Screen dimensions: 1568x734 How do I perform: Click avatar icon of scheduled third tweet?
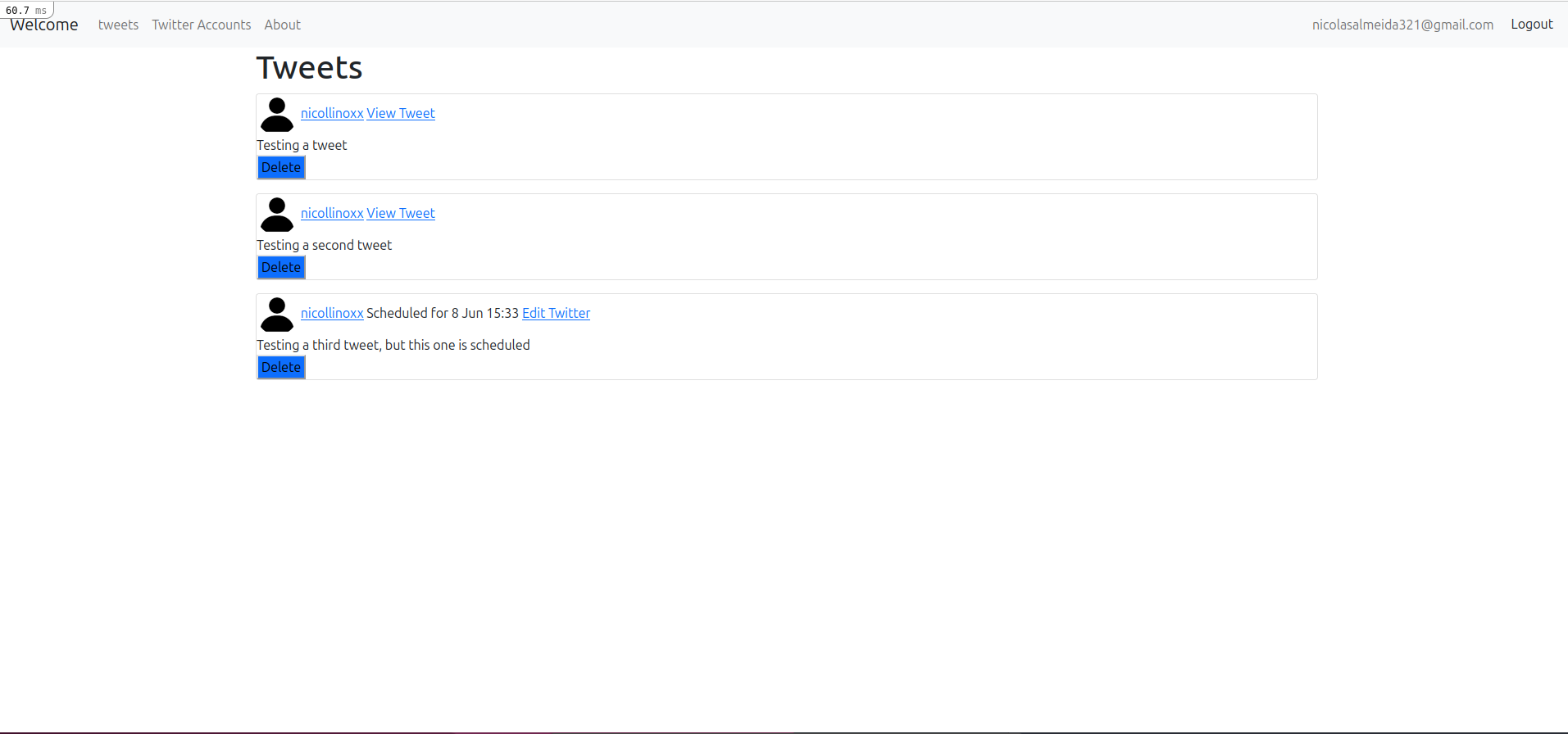click(x=277, y=315)
